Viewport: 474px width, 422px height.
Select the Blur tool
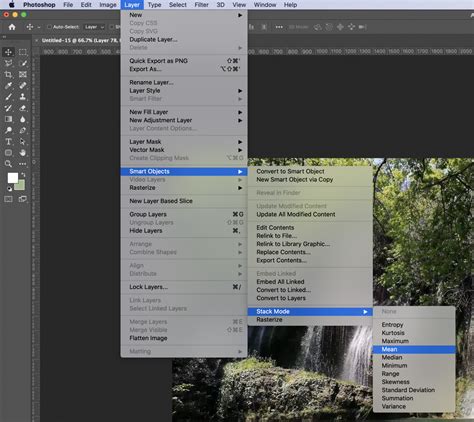point(23,119)
